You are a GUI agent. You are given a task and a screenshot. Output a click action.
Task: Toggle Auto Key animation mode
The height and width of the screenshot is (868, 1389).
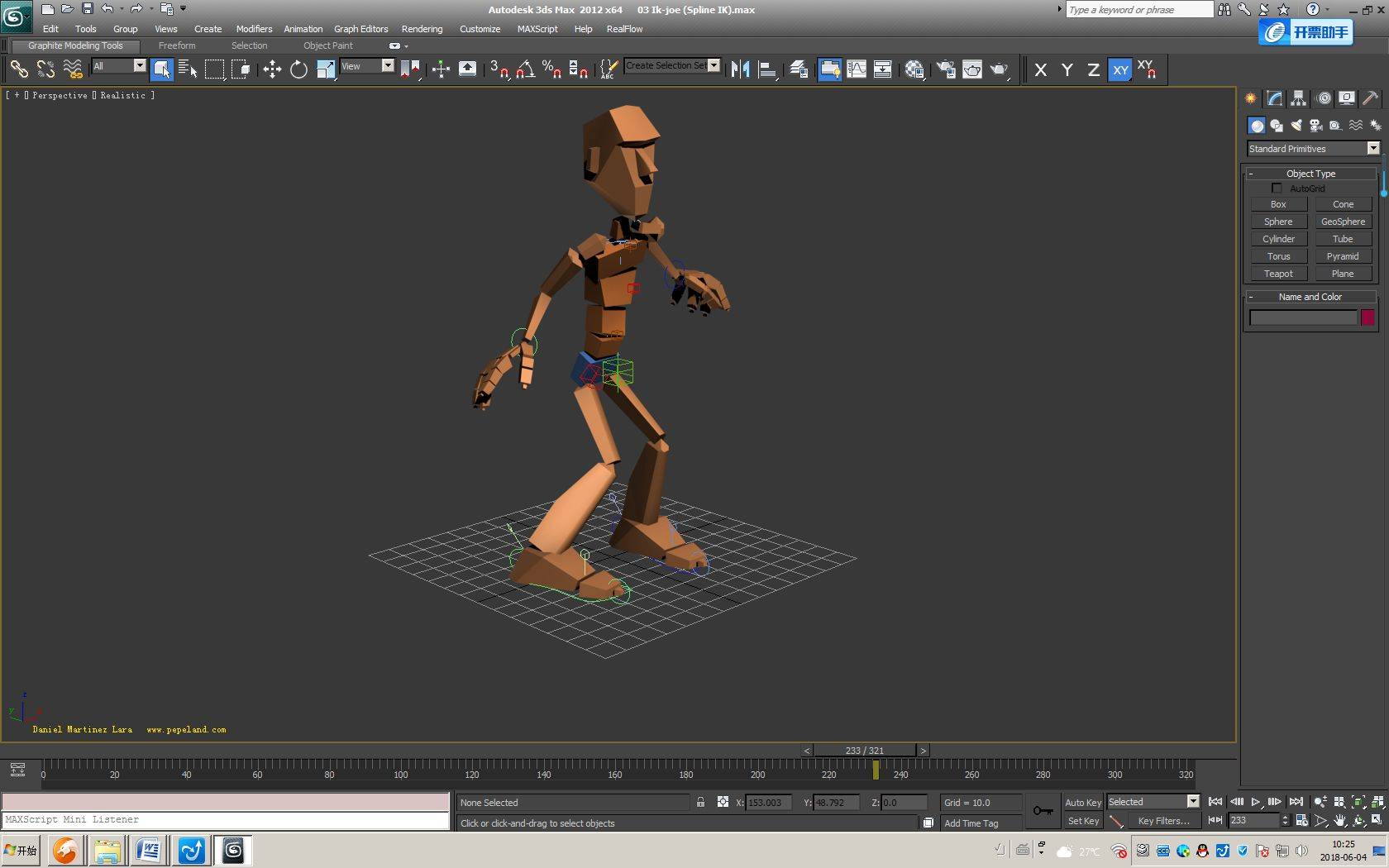[x=1082, y=803]
